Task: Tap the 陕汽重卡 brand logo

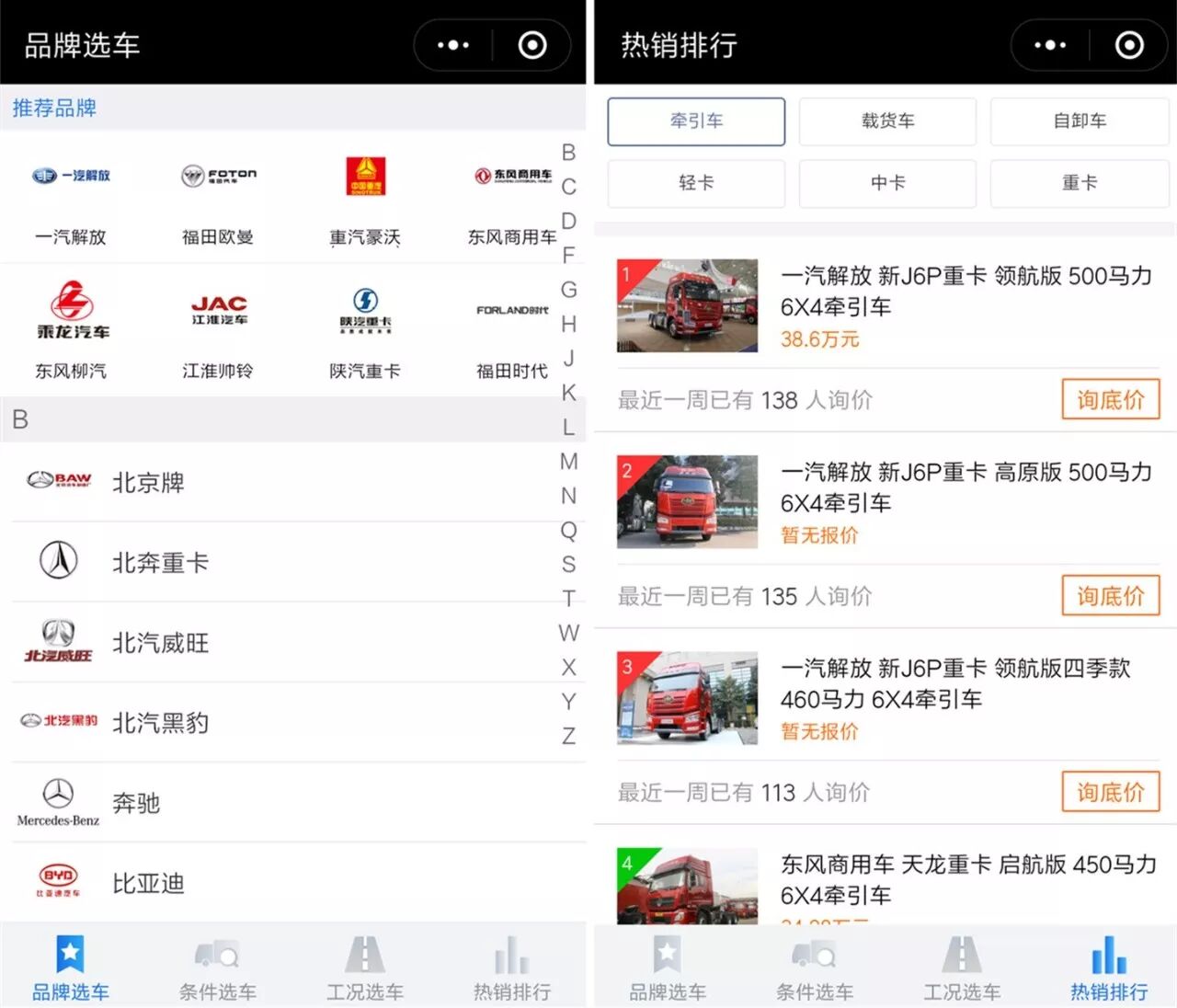Action: [365, 309]
